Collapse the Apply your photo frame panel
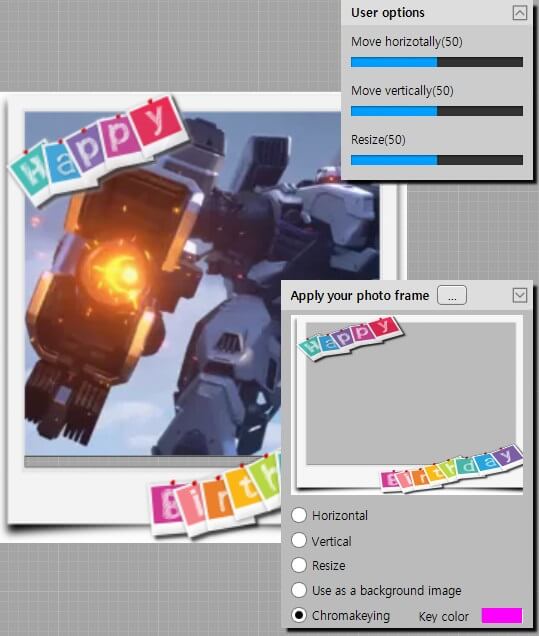The width and height of the screenshot is (539, 636). 520,295
